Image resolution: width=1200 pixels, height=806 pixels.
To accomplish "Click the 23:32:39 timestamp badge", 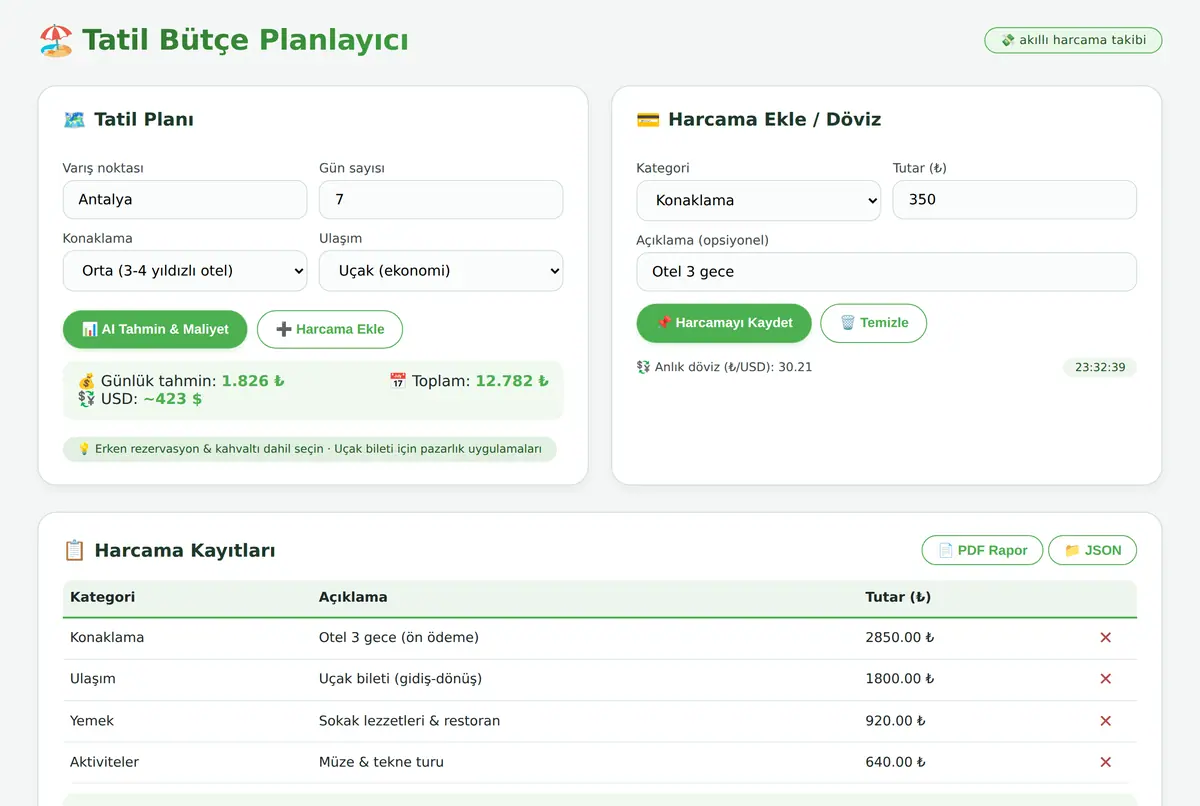I will [1100, 367].
